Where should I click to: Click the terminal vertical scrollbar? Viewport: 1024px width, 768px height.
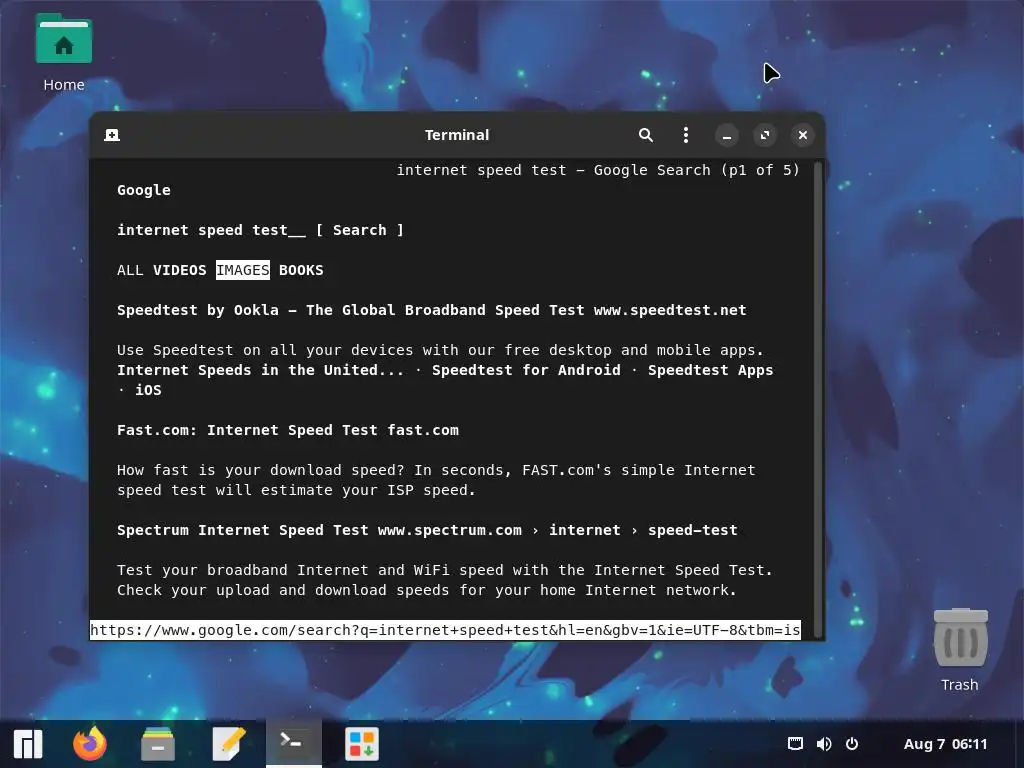point(818,398)
